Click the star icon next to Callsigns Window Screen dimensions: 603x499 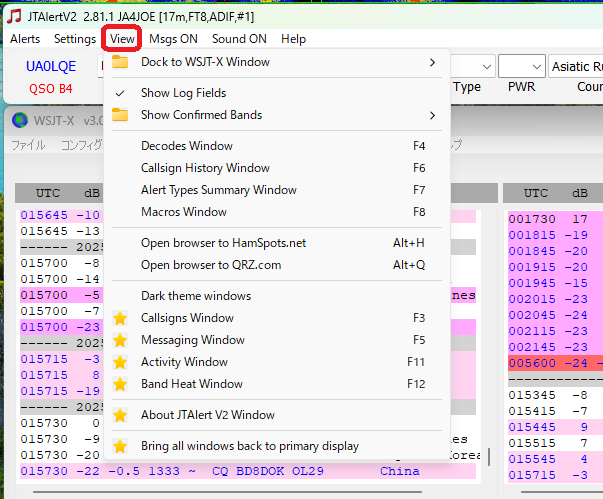(x=120, y=318)
